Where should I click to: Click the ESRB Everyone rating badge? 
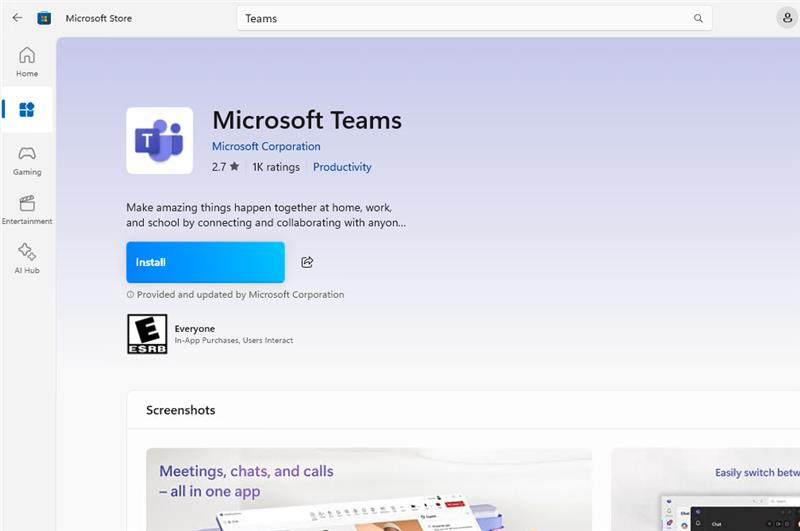(147, 334)
